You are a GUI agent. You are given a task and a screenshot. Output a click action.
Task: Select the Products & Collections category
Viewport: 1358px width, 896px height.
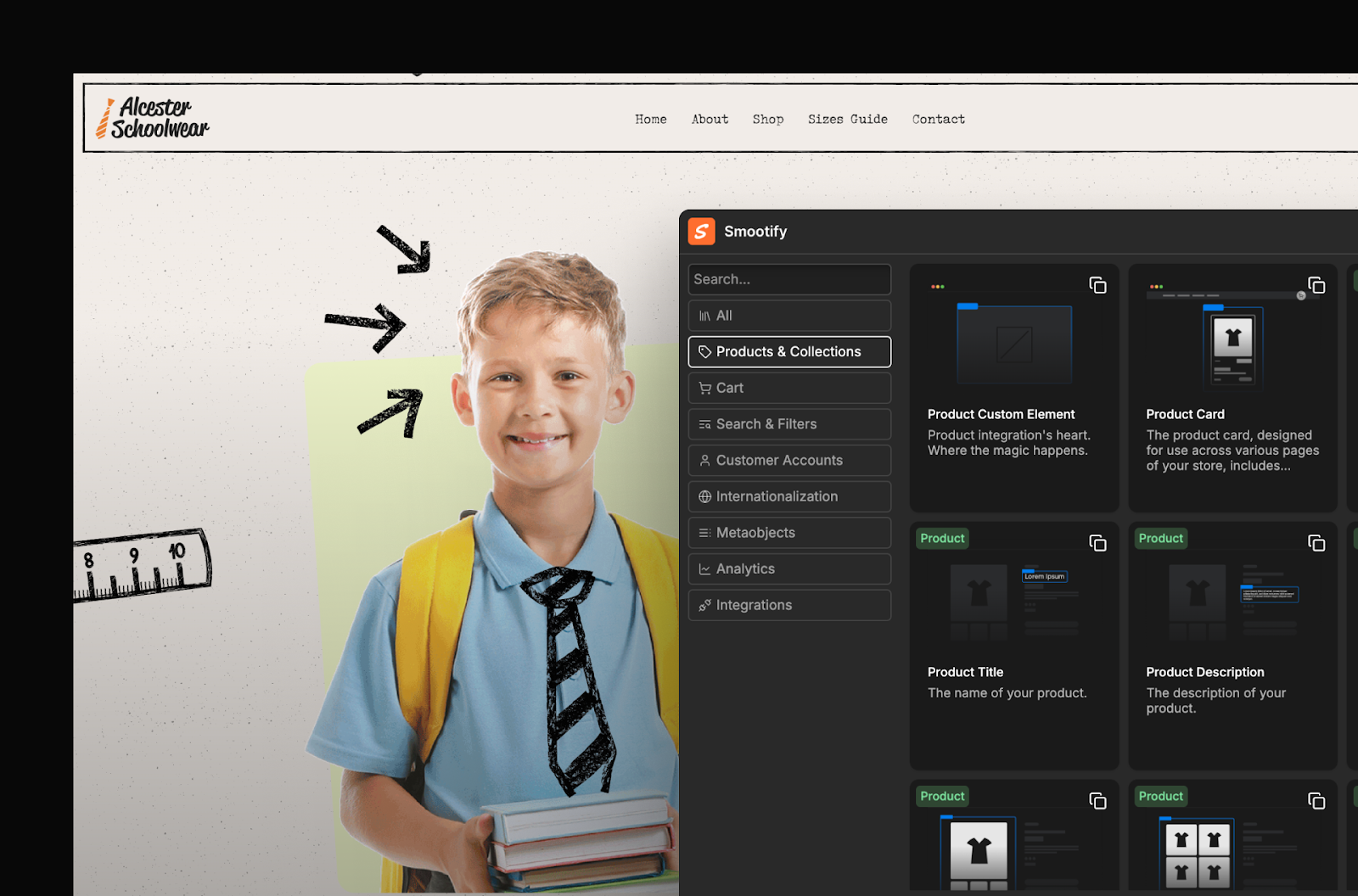[x=788, y=352]
